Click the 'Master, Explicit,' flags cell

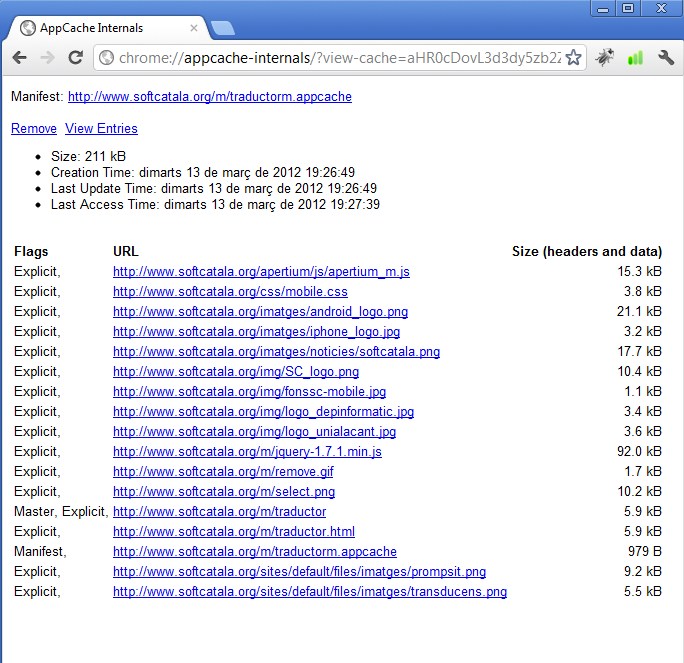pos(61,512)
